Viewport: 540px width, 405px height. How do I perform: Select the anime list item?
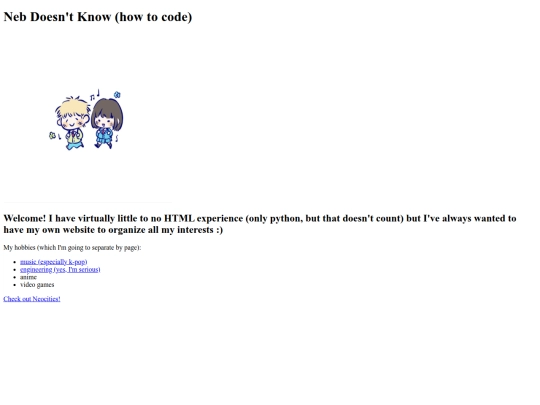click(x=28, y=277)
